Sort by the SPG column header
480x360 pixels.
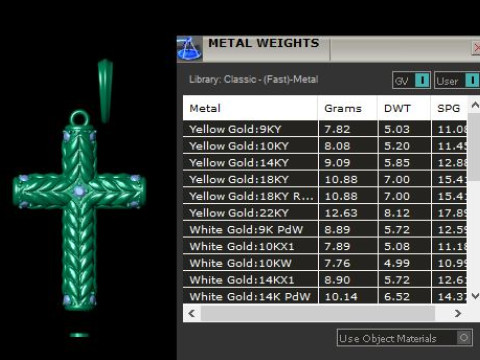[x=449, y=108]
